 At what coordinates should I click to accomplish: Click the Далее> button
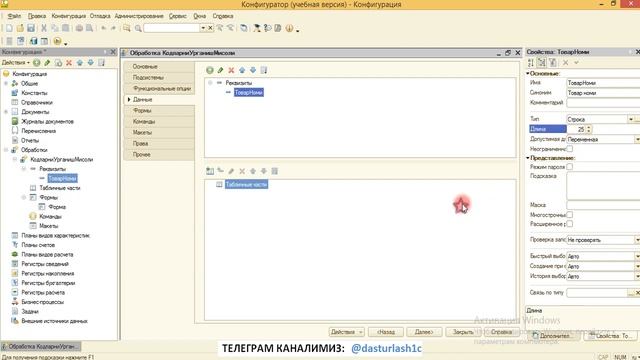pyautogui.click(x=424, y=332)
